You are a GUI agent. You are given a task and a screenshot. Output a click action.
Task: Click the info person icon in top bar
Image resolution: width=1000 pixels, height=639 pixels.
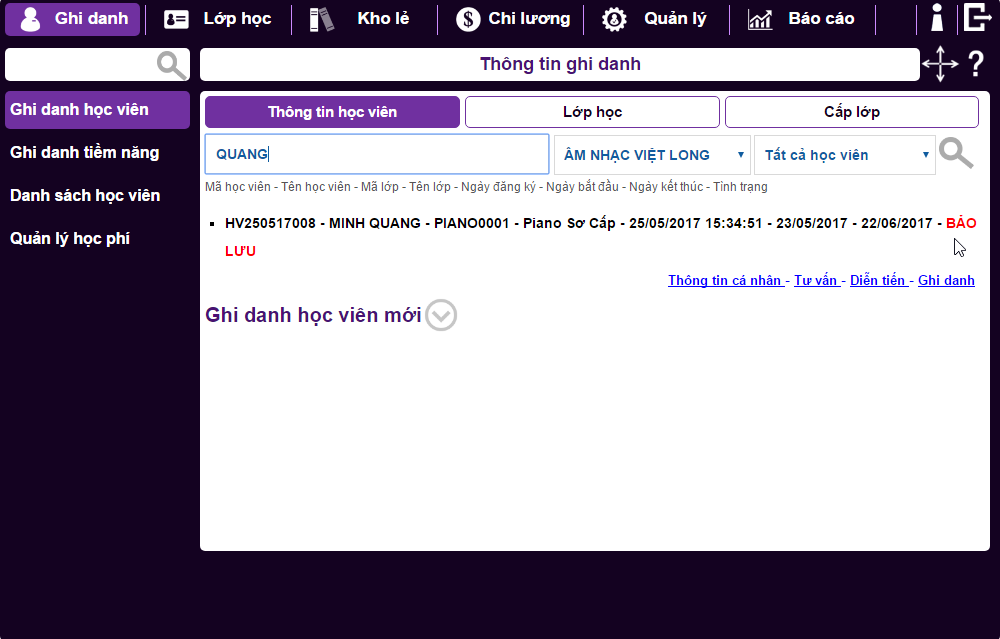[937, 18]
